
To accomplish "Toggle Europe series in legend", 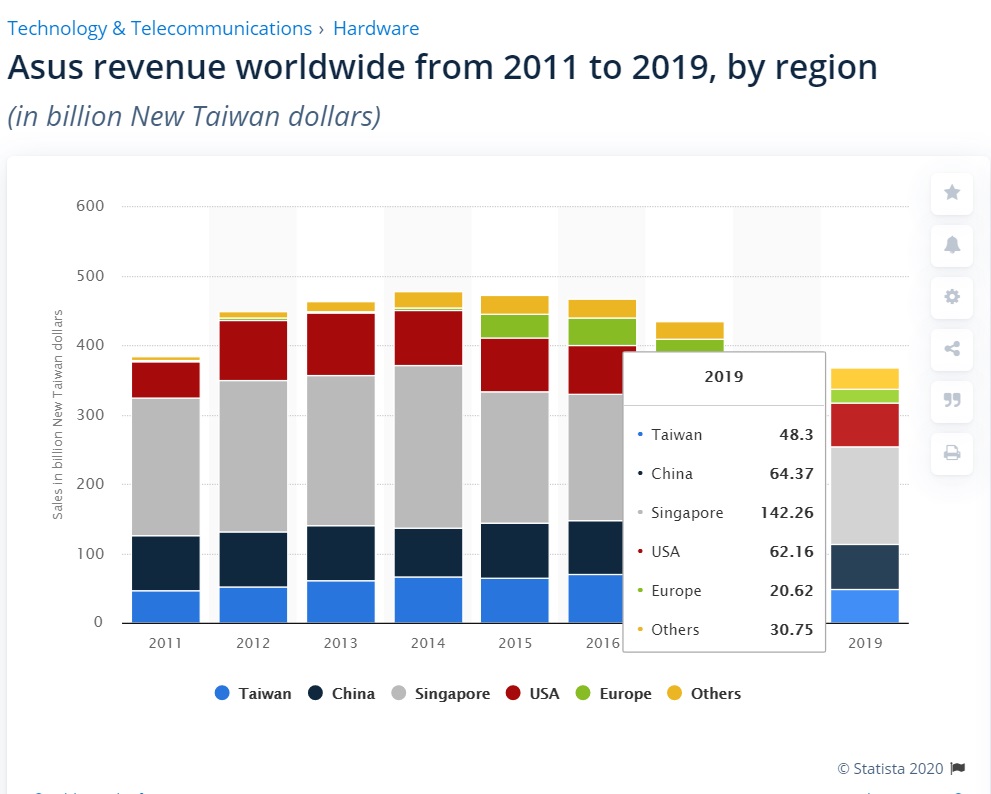I will click(614, 693).
